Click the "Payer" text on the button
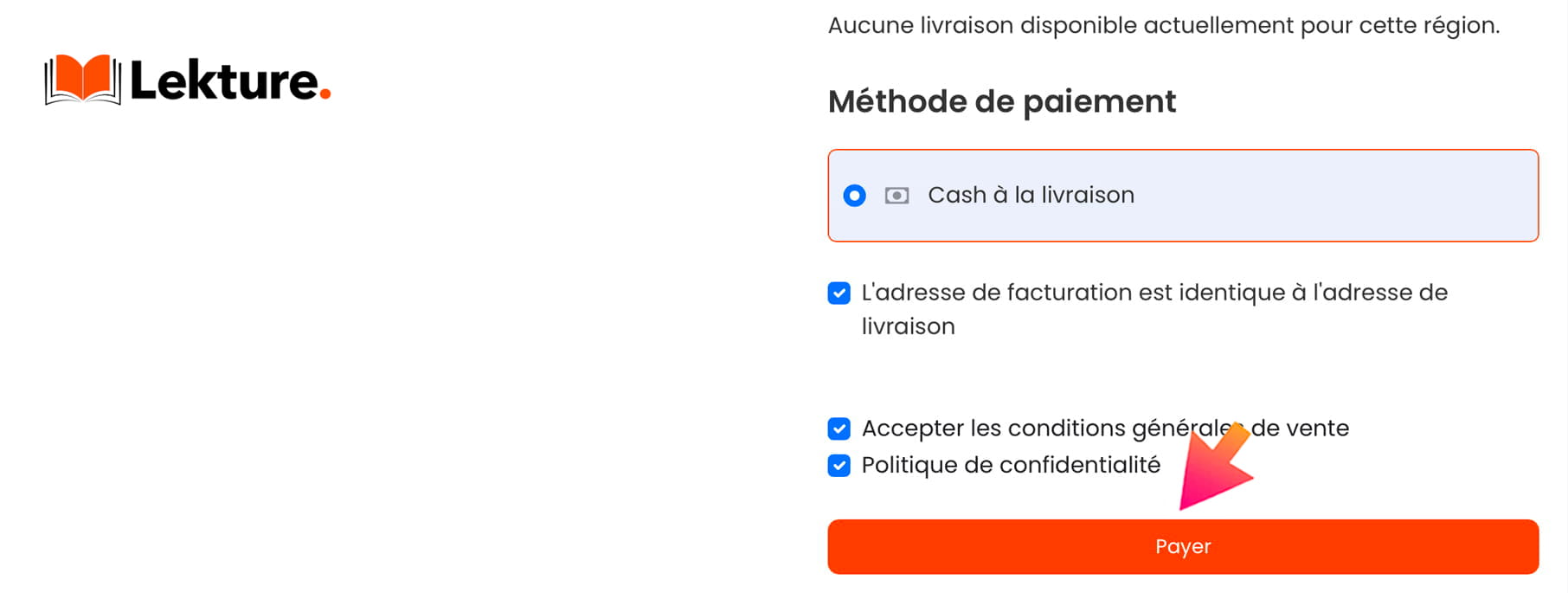 (1183, 547)
